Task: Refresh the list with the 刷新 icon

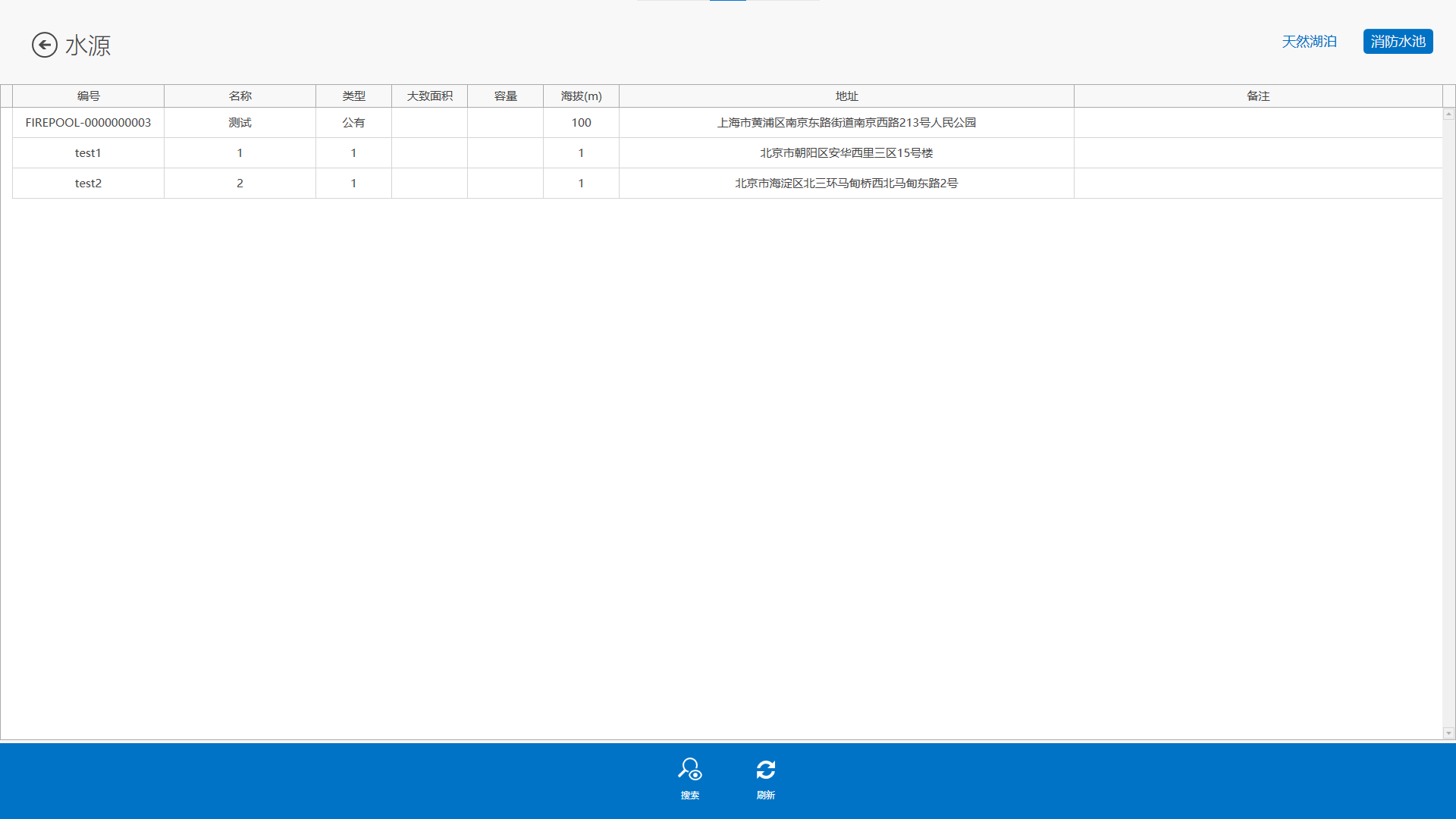Action: (x=766, y=779)
